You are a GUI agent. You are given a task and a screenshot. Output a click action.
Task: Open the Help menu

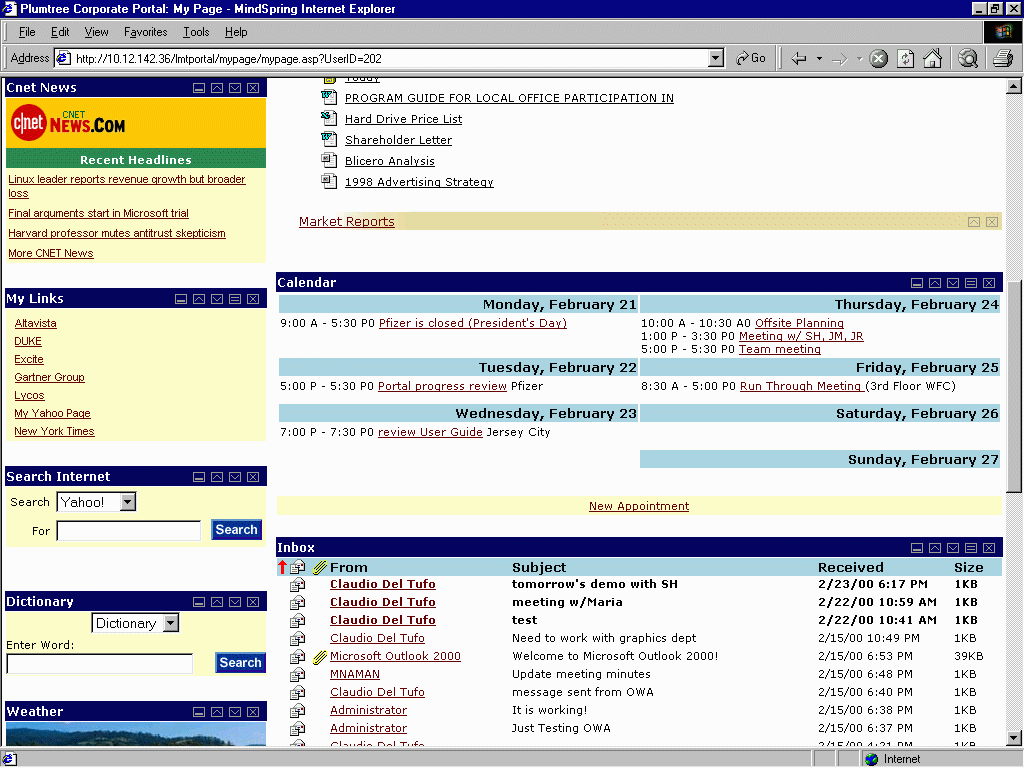236,32
